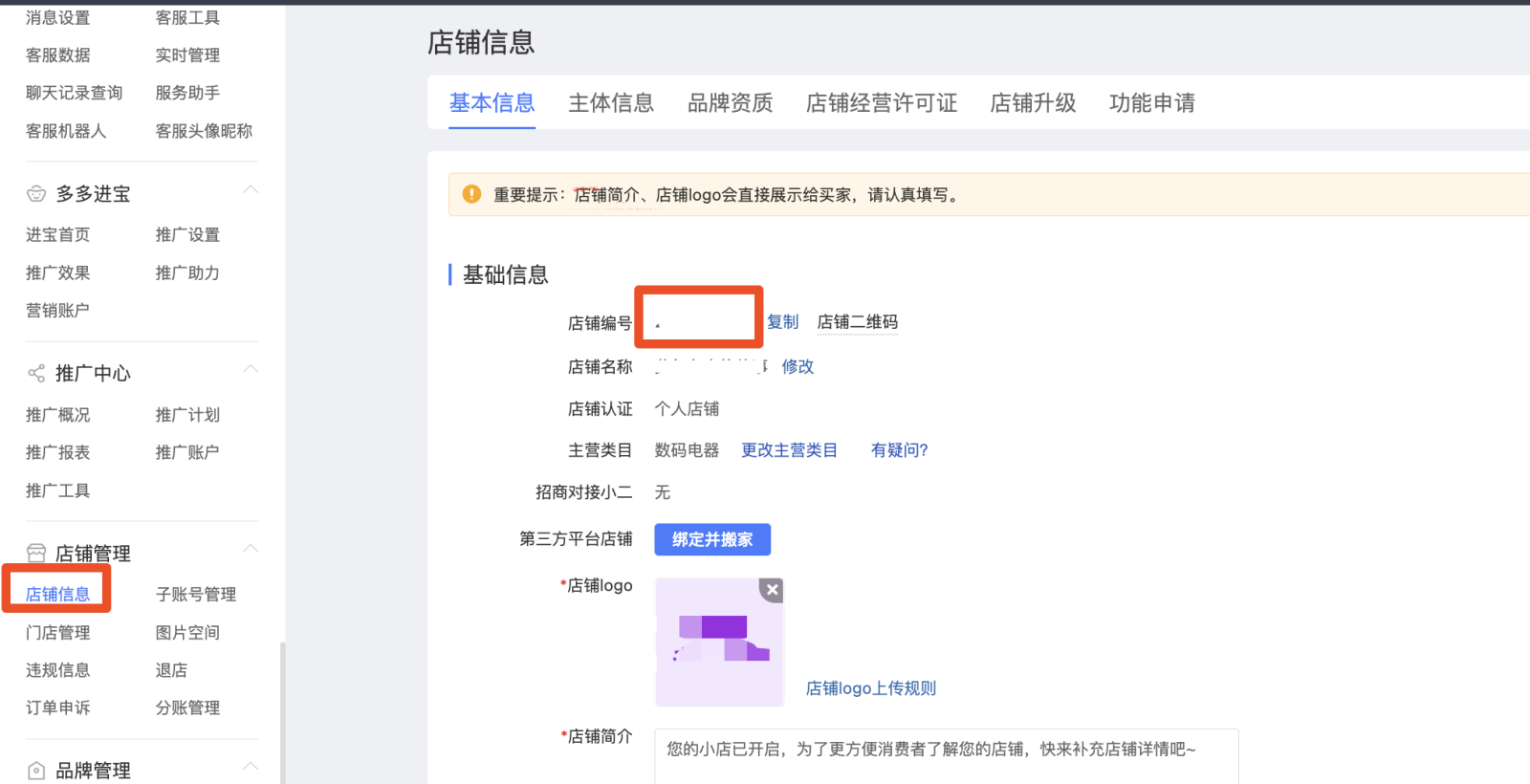Copy the shop ID with 复制
This screenshot has width=1530, height=784.
[782, 322]
